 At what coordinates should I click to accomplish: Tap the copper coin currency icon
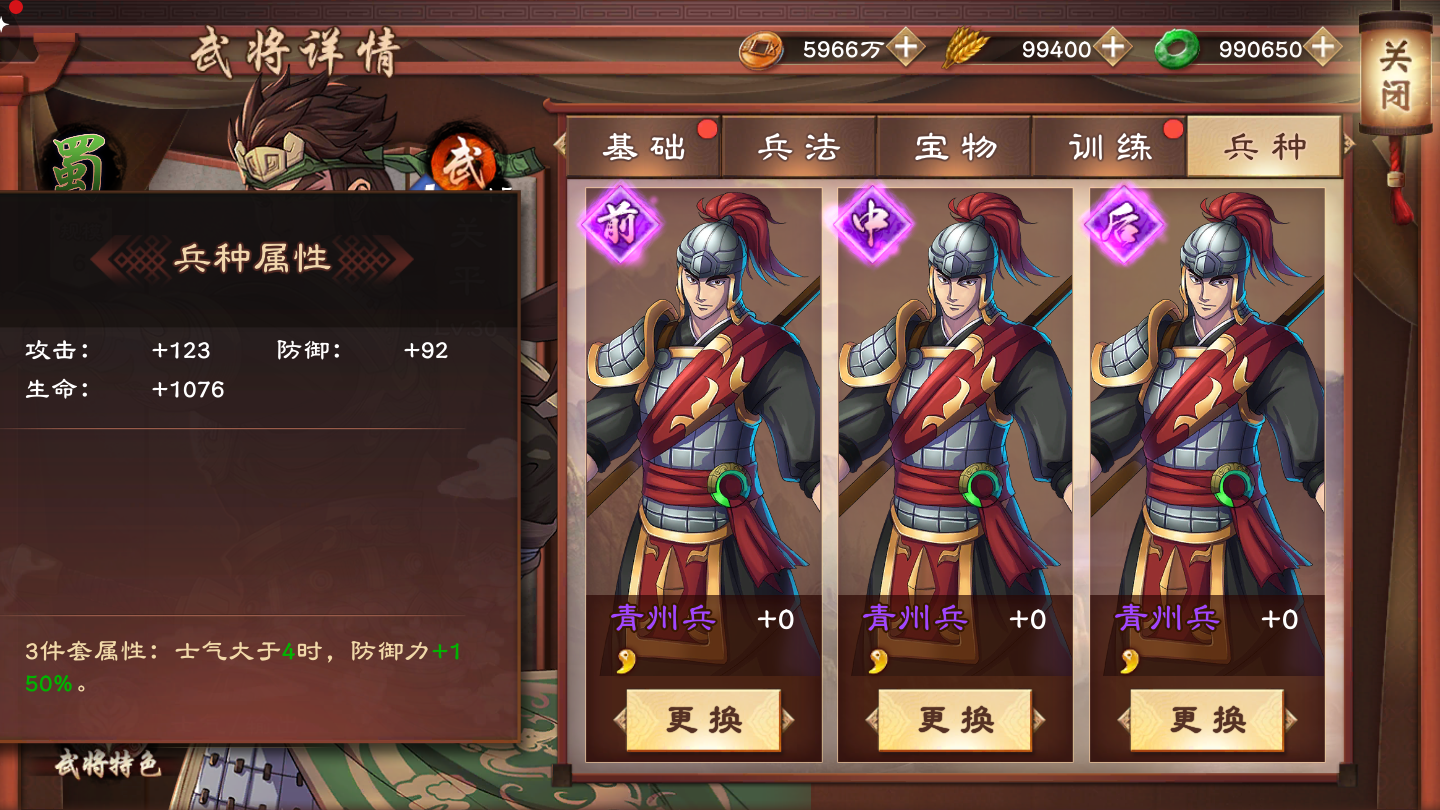click(761, 48)
